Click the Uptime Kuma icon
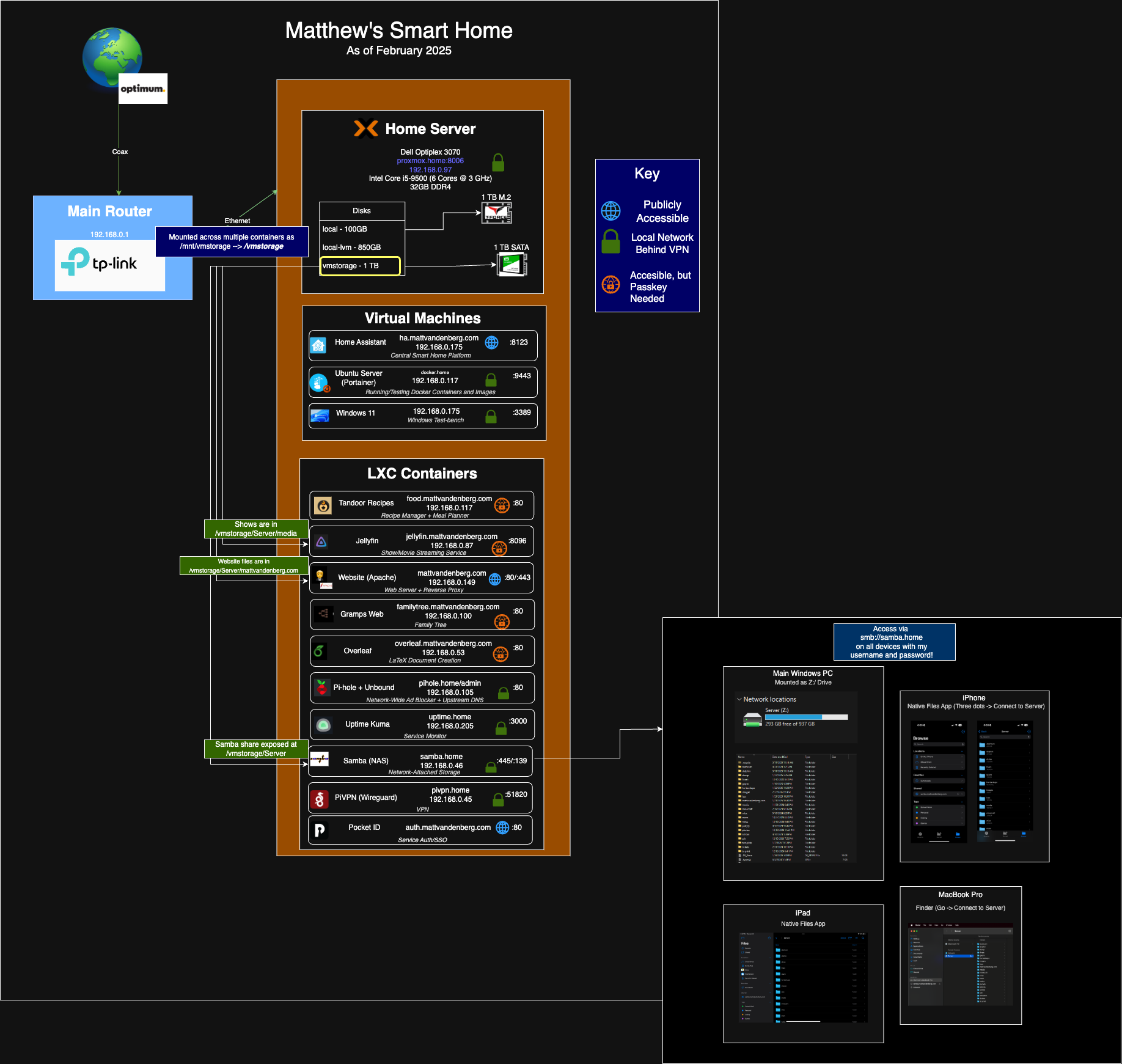The height and width of the screenshot is (1064, 1122). pos(323,725)
